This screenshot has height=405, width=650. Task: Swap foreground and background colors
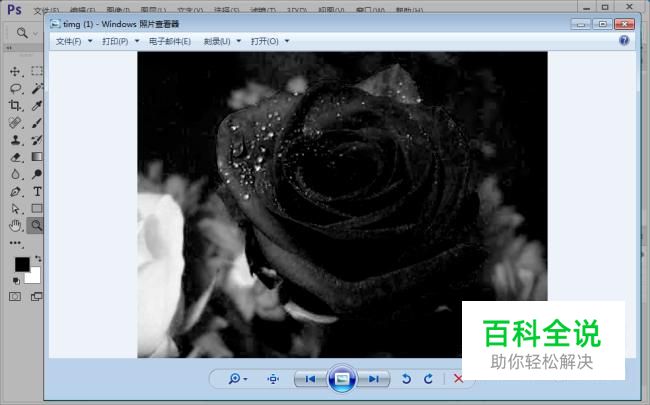(38, 259)
